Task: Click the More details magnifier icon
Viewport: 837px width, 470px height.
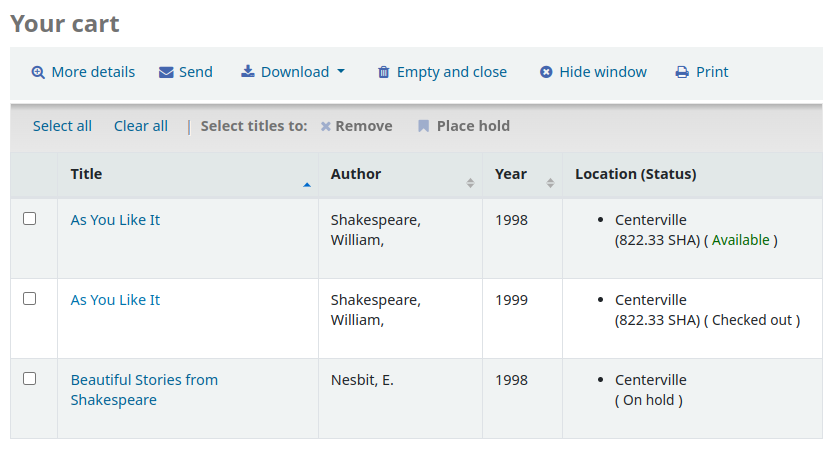Action: pos(38,72)
